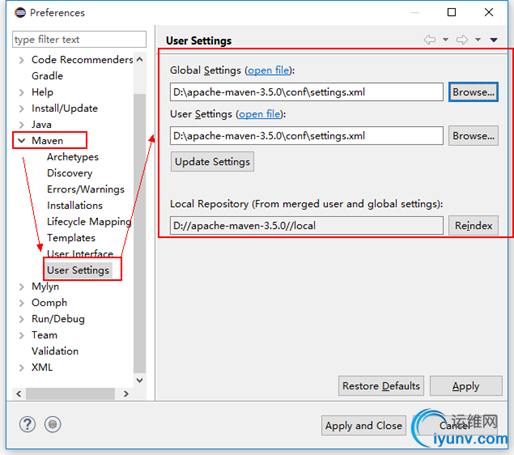514x455 pixels.
Task: Select Code Recommenders tree label
Action: (x=82, y=60)
